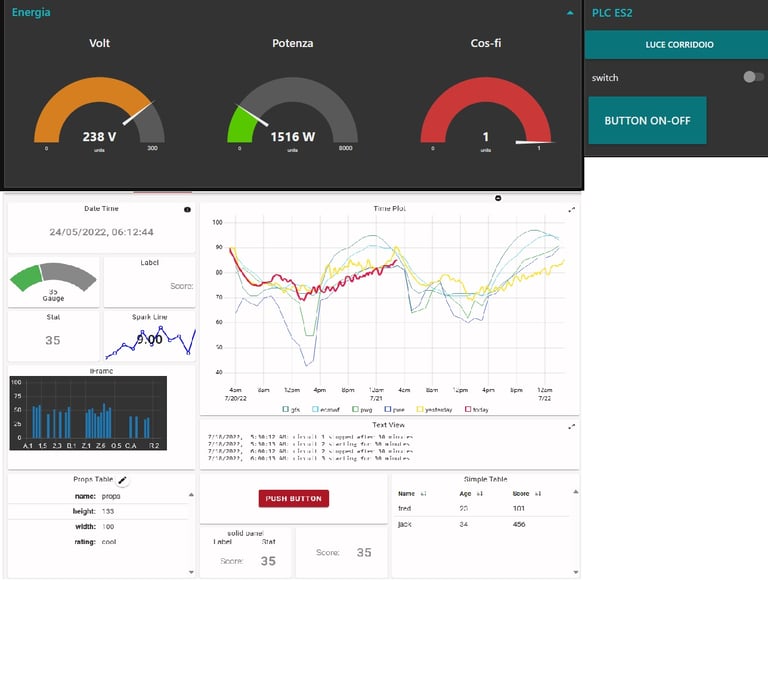Click Props Table scroll up arrow

(x=191, y=495)
